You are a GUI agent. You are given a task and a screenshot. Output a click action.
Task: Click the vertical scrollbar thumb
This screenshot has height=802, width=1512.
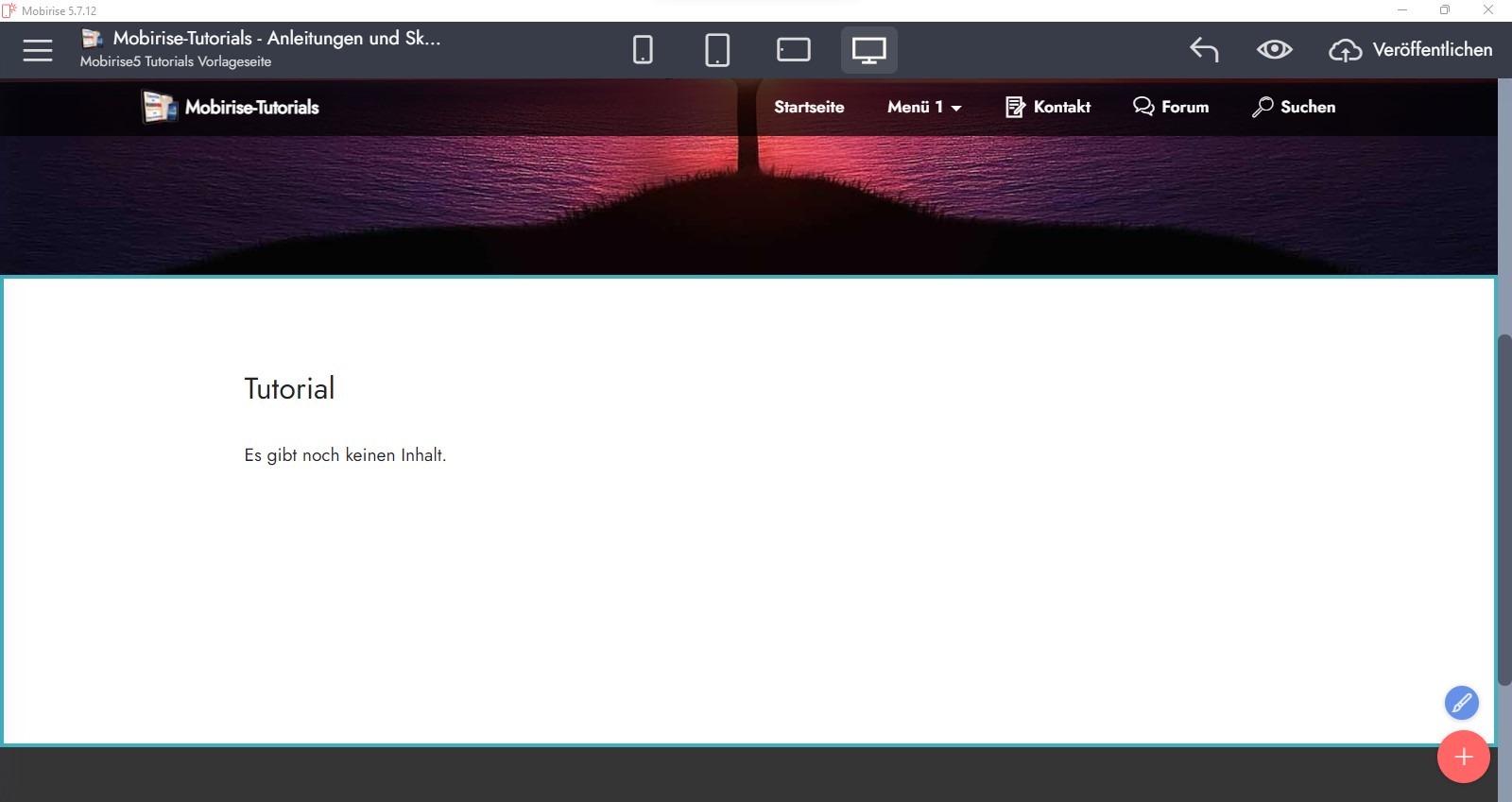point(1504,510)
